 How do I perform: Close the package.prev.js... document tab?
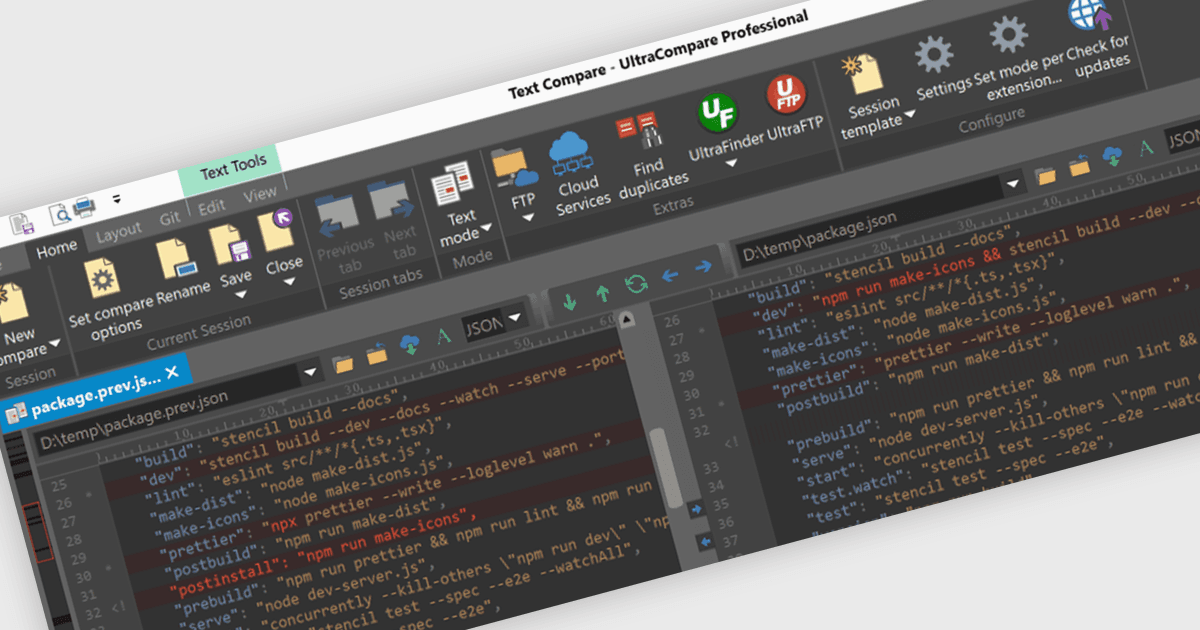172,372
